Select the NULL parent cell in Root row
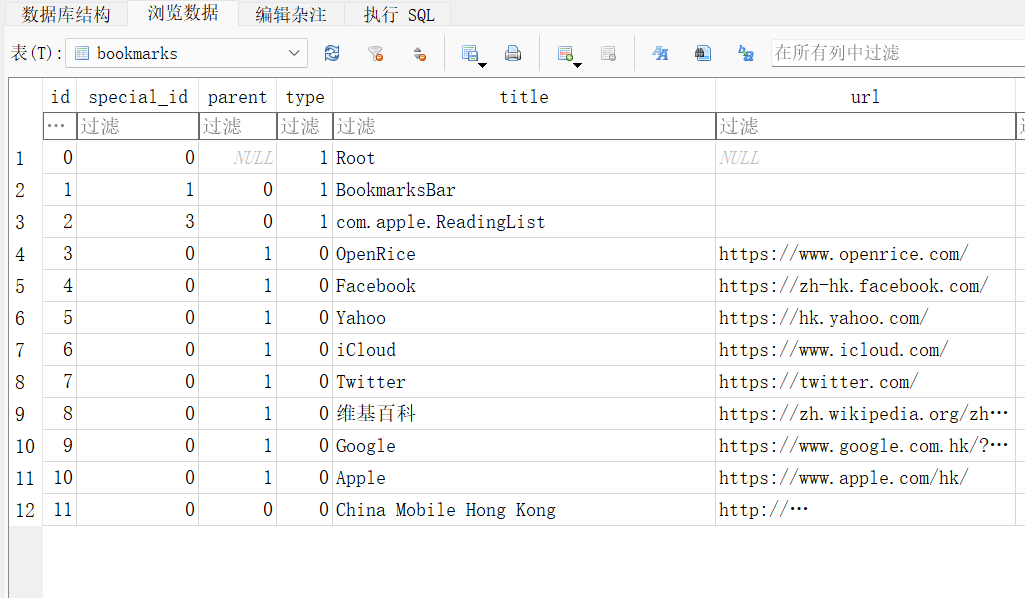This screenshot has height=598, width=1025. (x=238, y=158)
